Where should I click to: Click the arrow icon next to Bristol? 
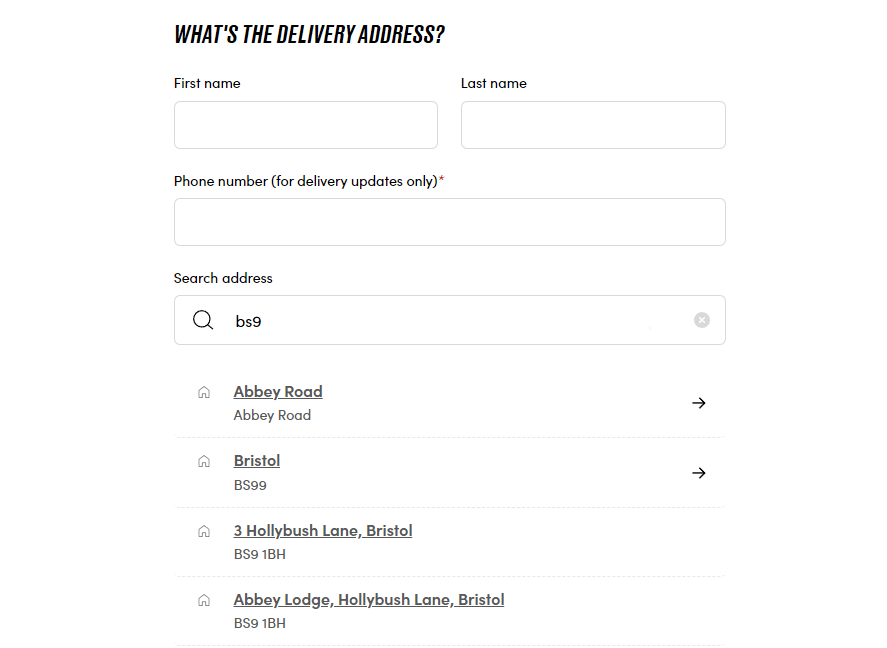(698, 473)
